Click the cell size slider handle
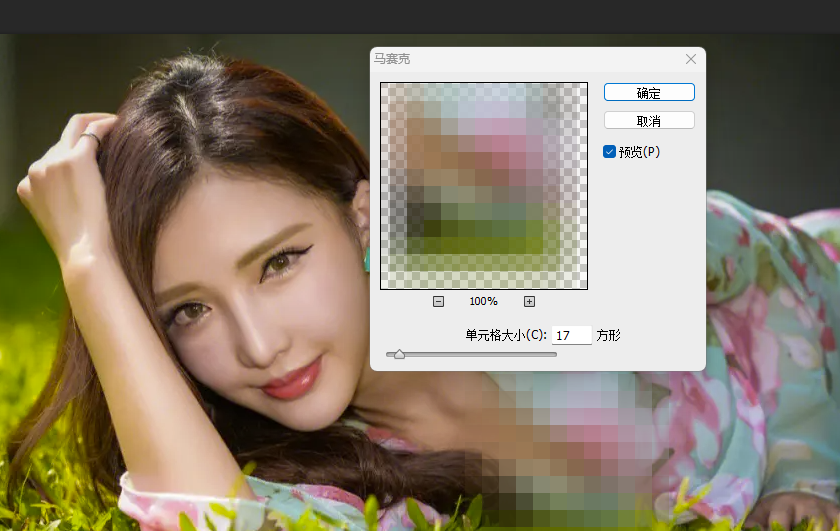840x531 pixels. click(399, 354)
